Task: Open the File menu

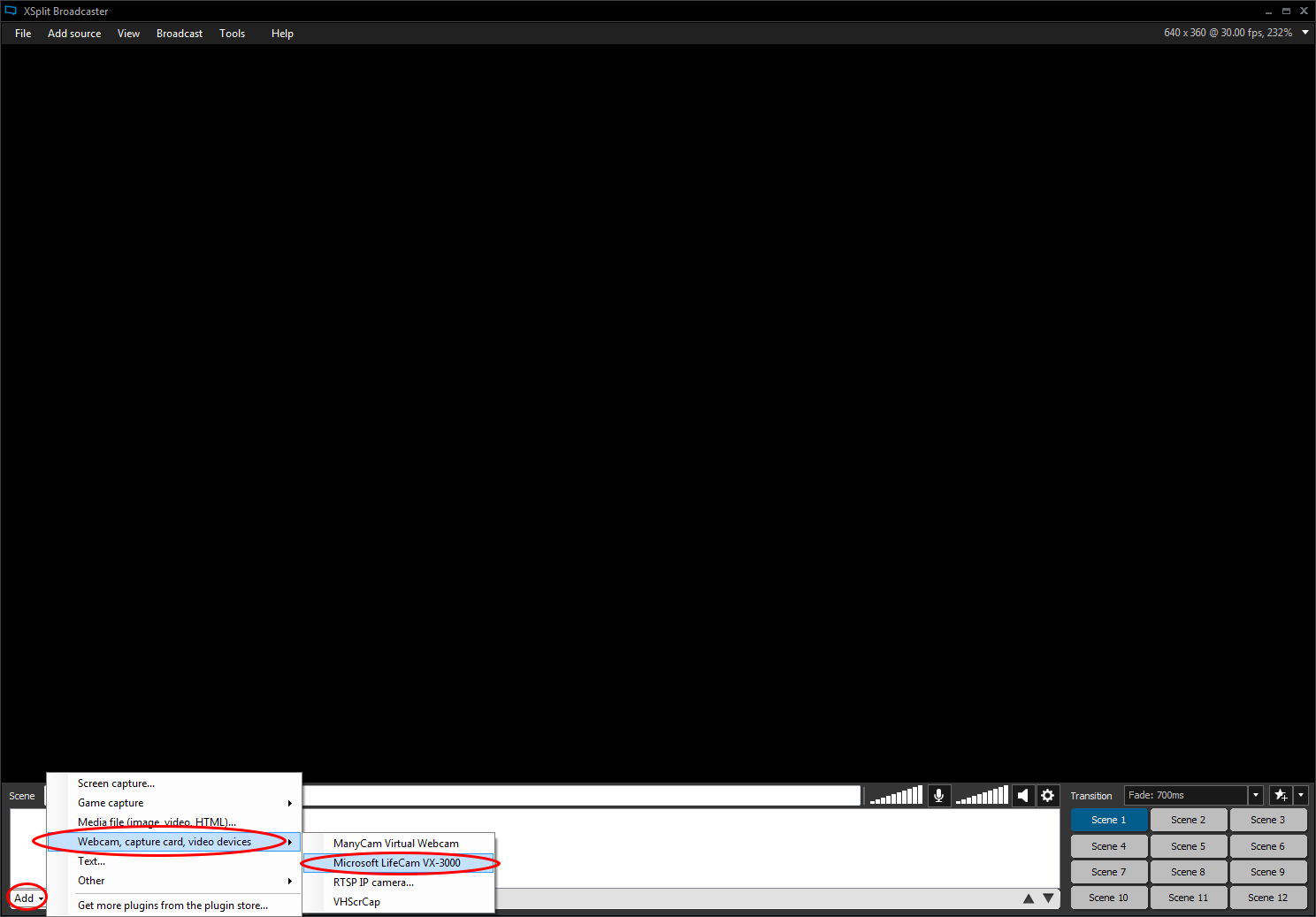Action: (x=23, y=34)
